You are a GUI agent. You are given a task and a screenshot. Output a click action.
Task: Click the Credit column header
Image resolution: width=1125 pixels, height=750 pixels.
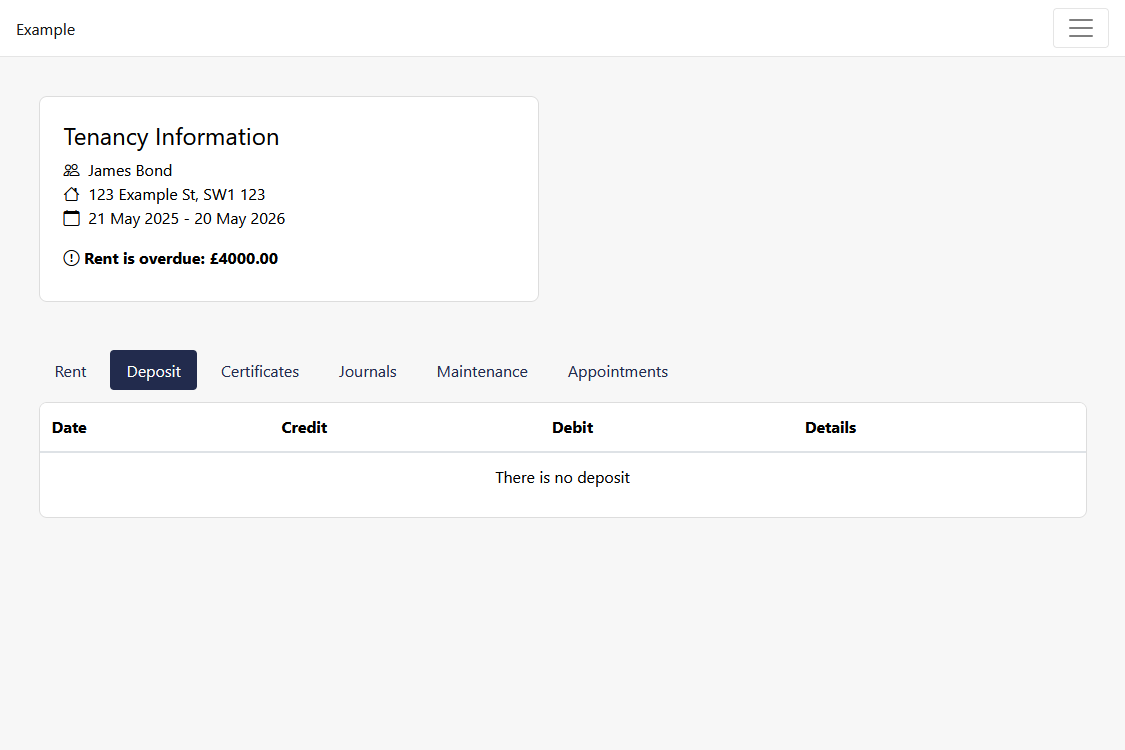pyautogui.click(x=304, y=427)
